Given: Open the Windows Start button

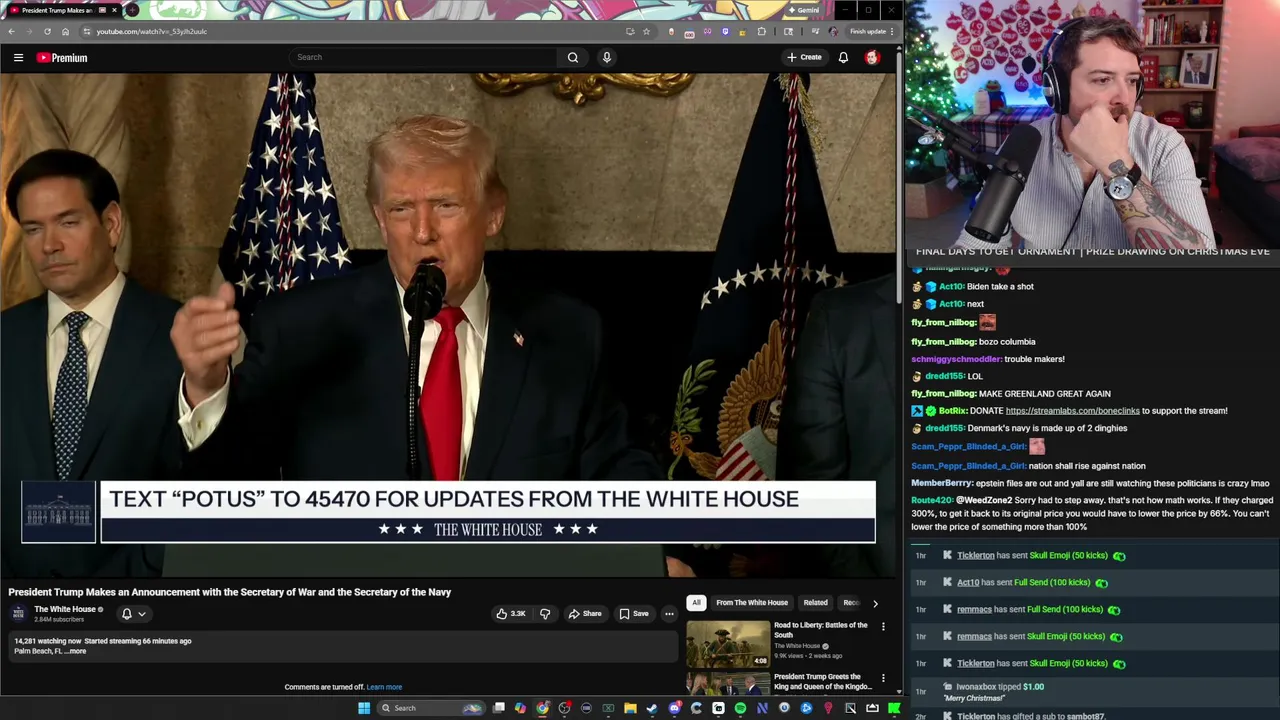Looking at the screenshot, I should tap(364, 708).
